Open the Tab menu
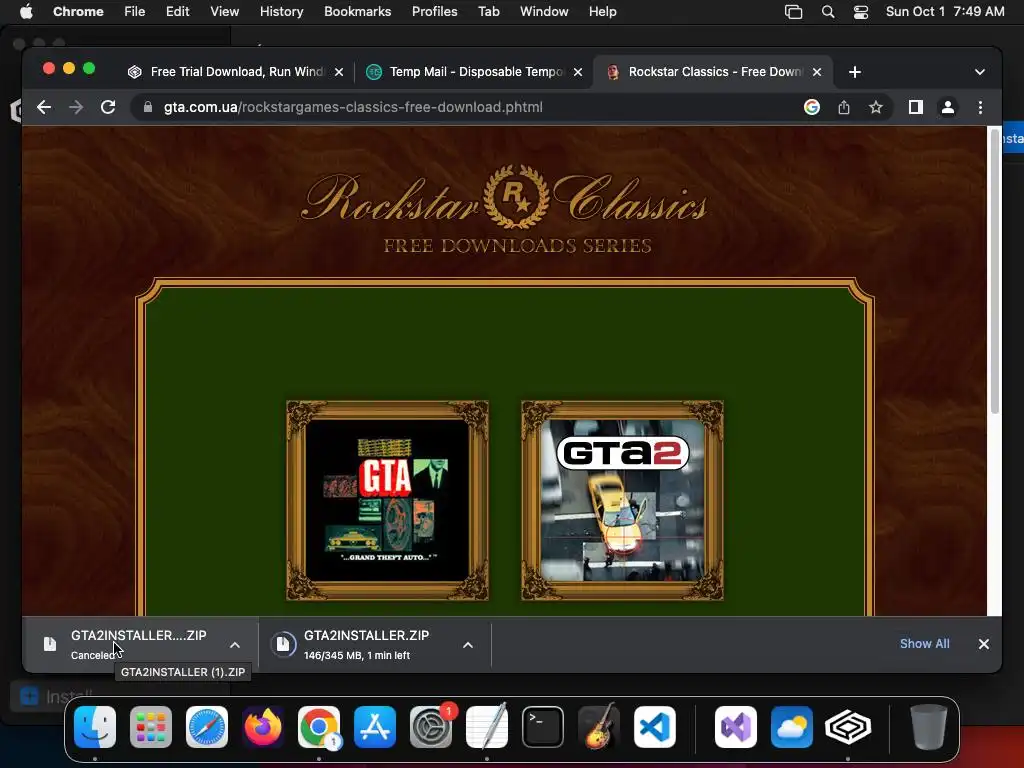Viewport: 1024px width, 768px height. 488,12
